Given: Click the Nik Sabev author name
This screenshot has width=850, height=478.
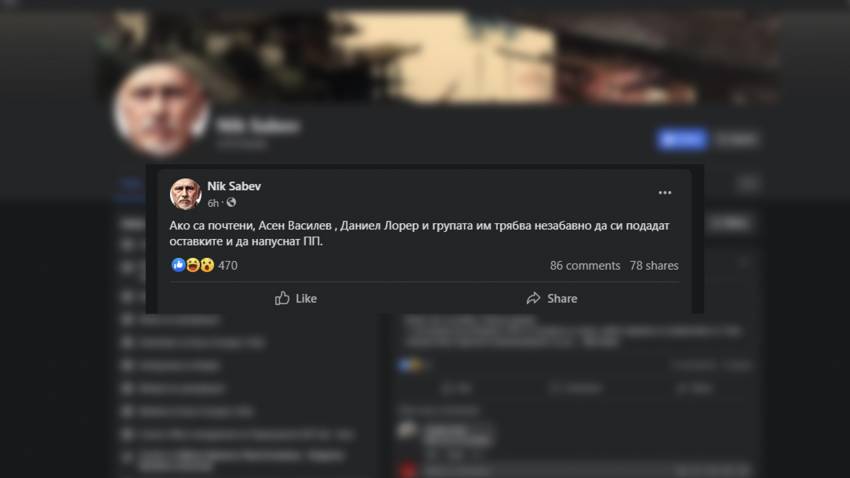Looking at the screenshot, I should 234,186.
